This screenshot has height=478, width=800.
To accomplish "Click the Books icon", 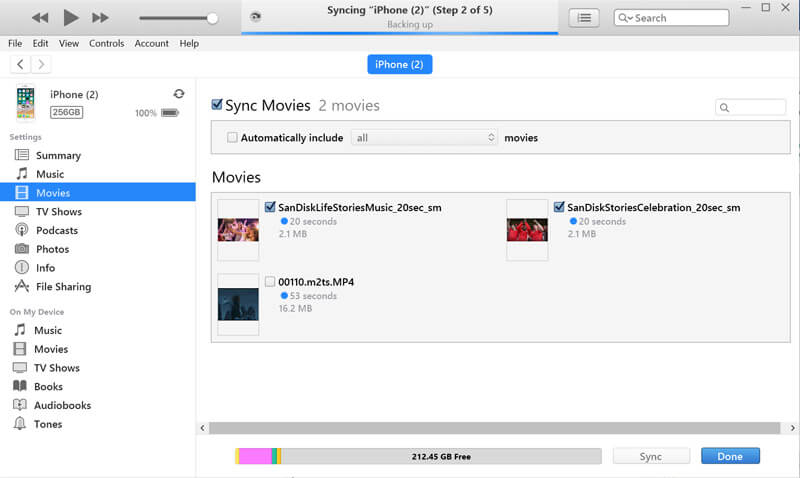I will (20, 386).
